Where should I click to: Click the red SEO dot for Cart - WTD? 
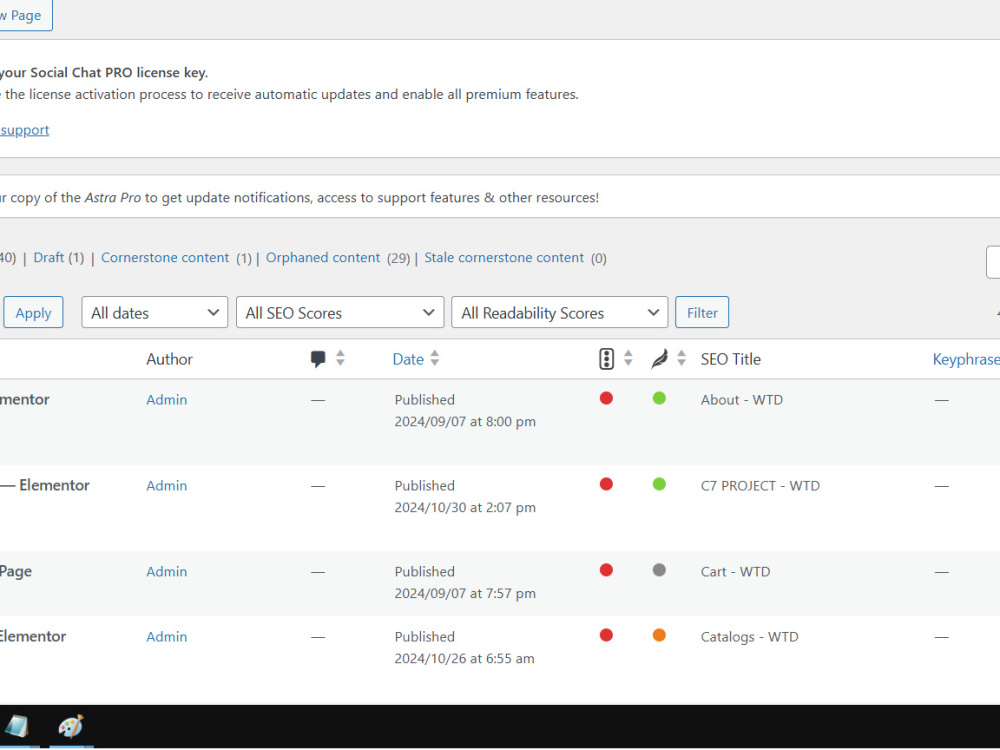607,570
